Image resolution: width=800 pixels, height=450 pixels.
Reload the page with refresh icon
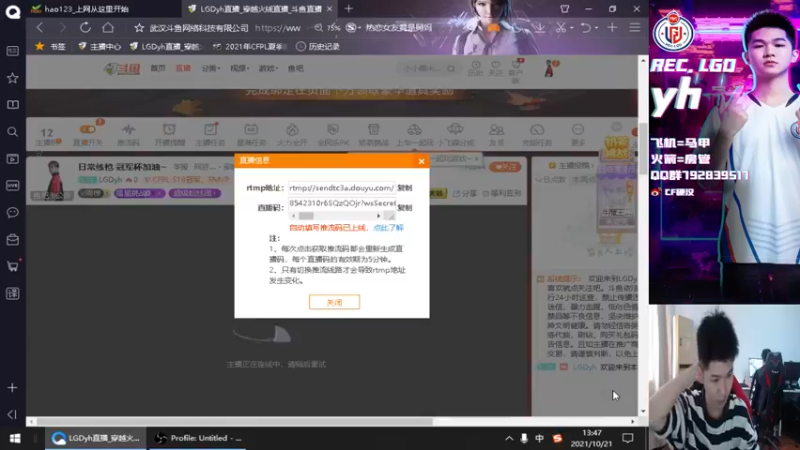coord(85,28)
